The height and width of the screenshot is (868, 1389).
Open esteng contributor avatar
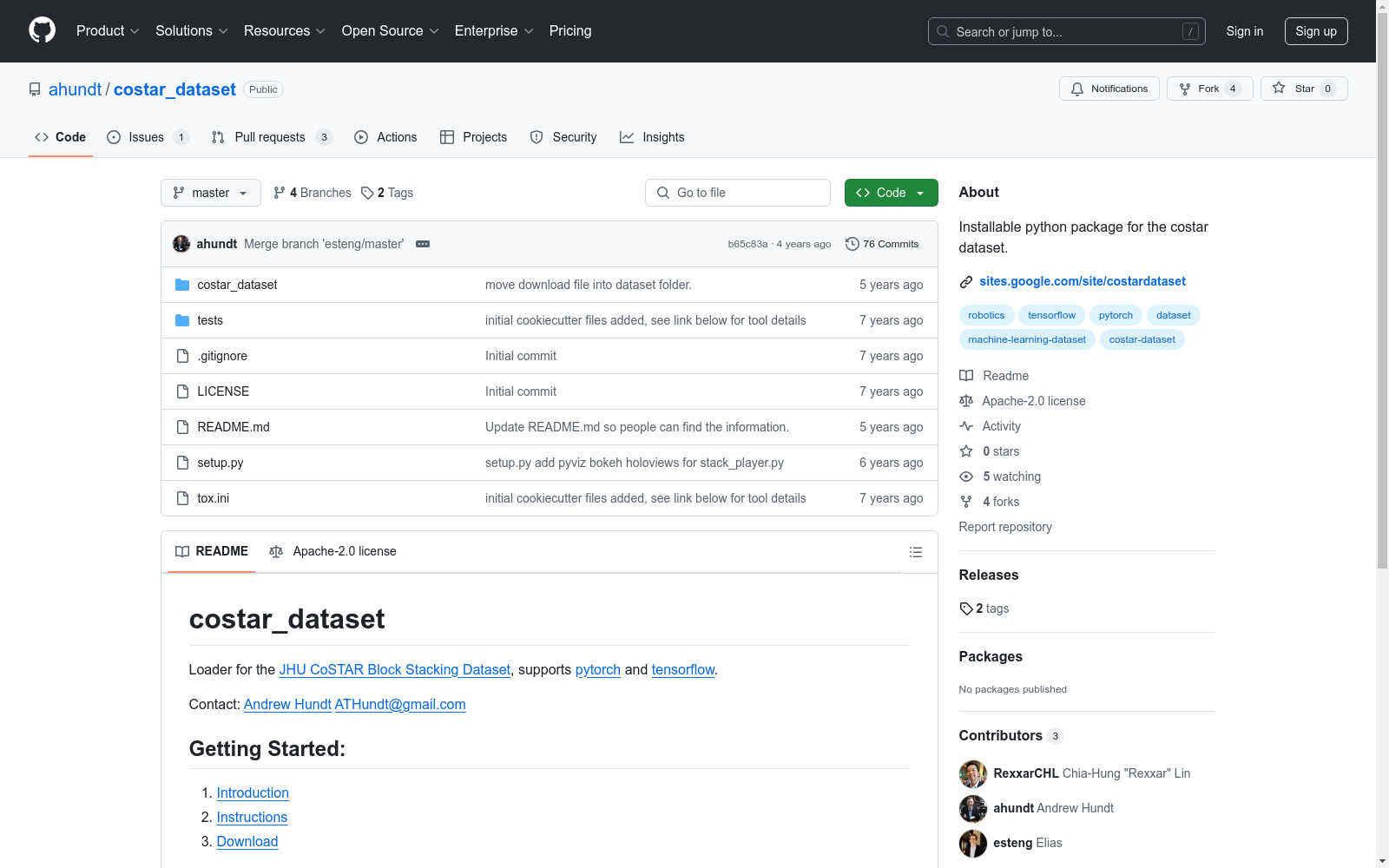973,843
